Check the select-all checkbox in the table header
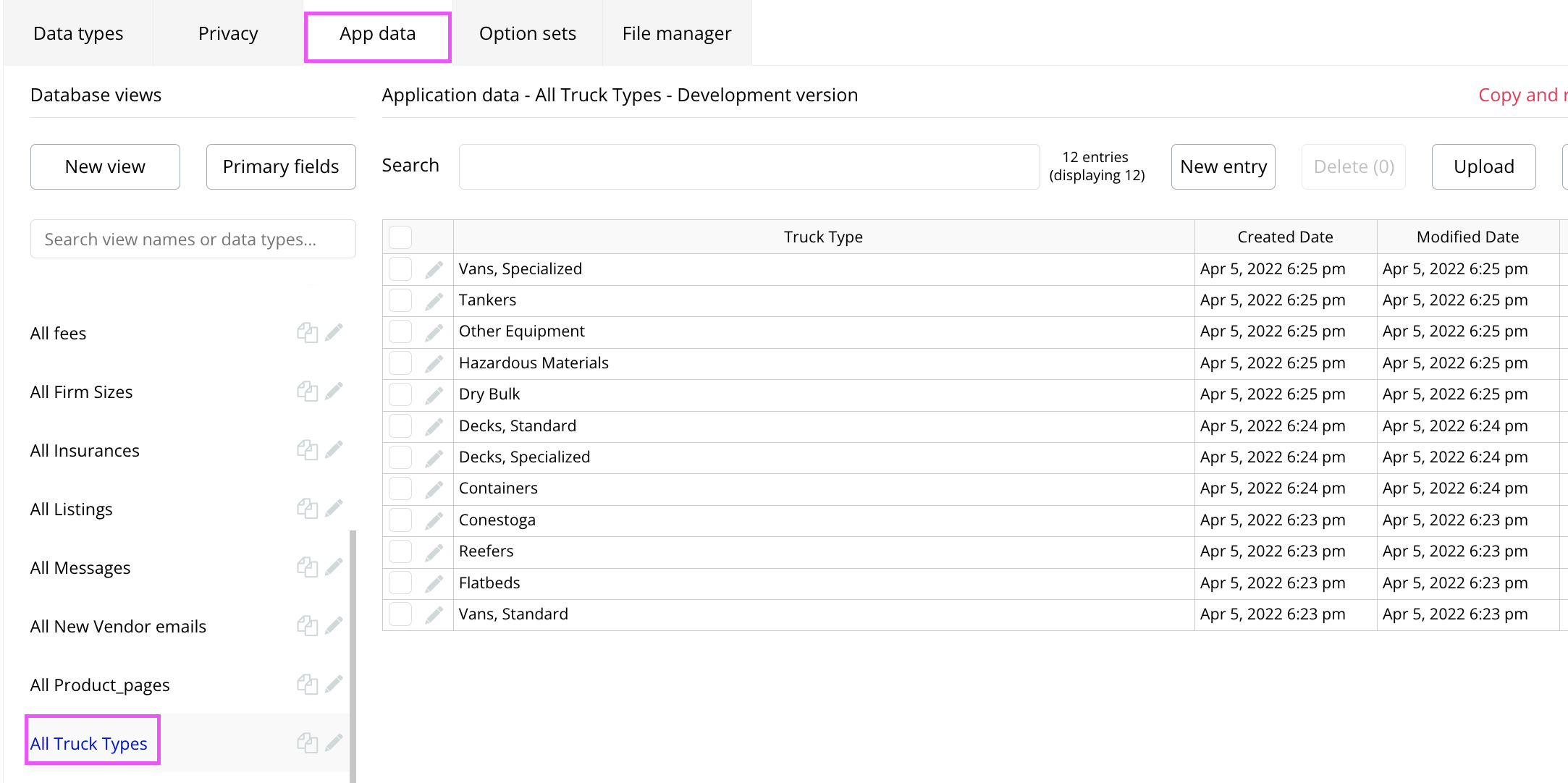Screen dimensions: 1568x783 (x=400, y=237)
